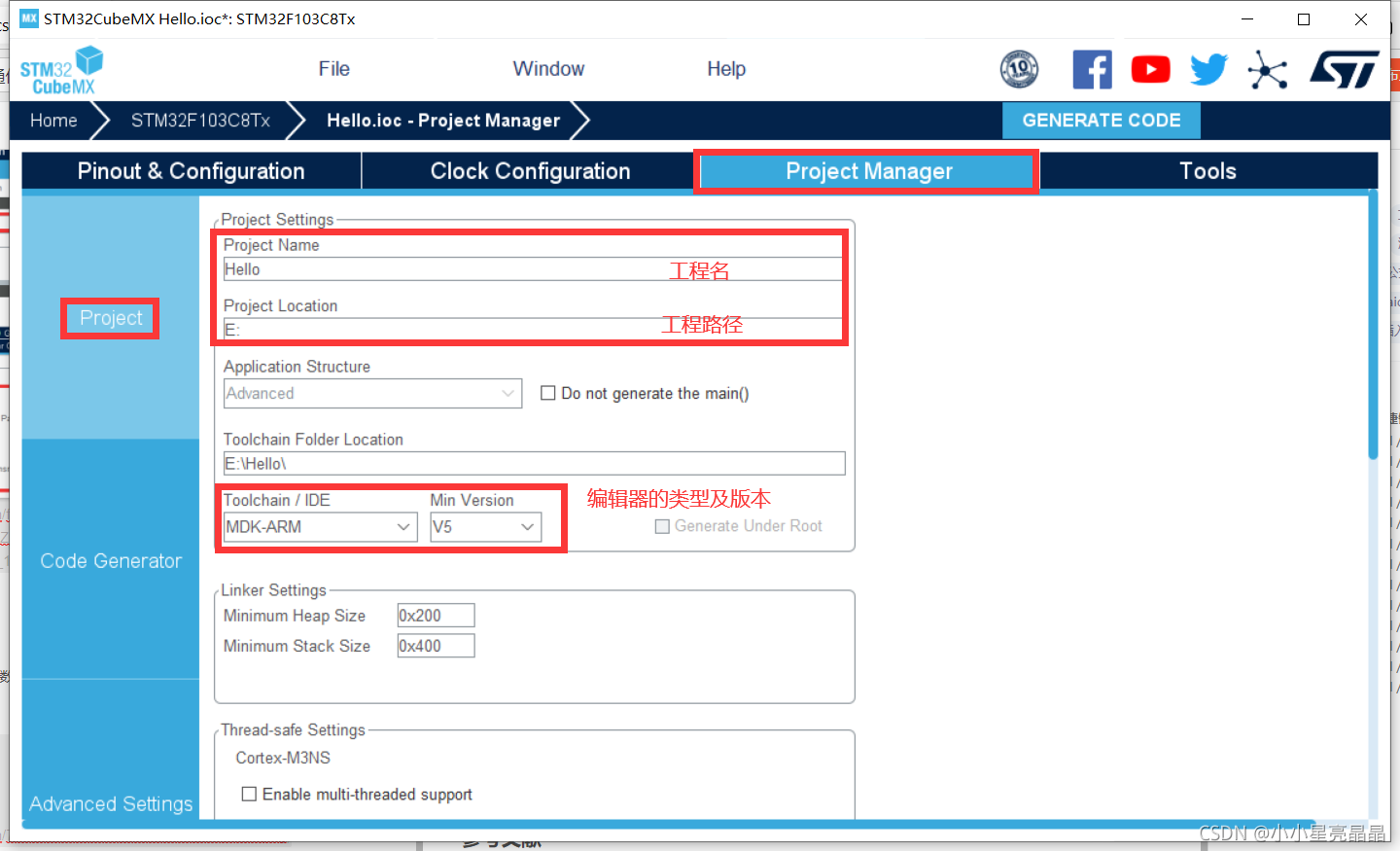Click Minimum Heap Size field 0x200
Screen dimensions: 1400x851
(x=436, y=616)
